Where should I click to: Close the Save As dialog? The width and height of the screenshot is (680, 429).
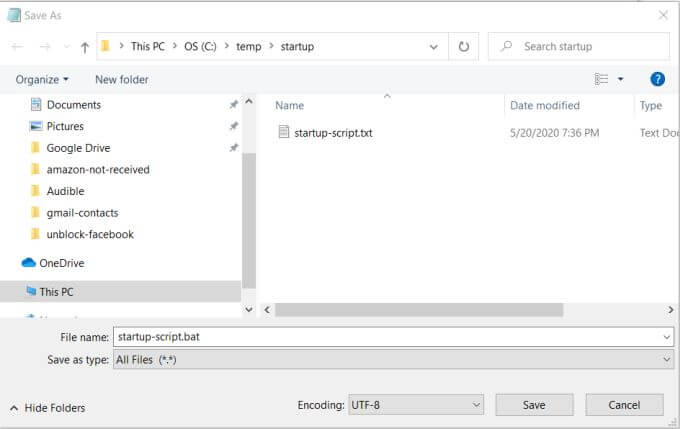pos(663,16)
